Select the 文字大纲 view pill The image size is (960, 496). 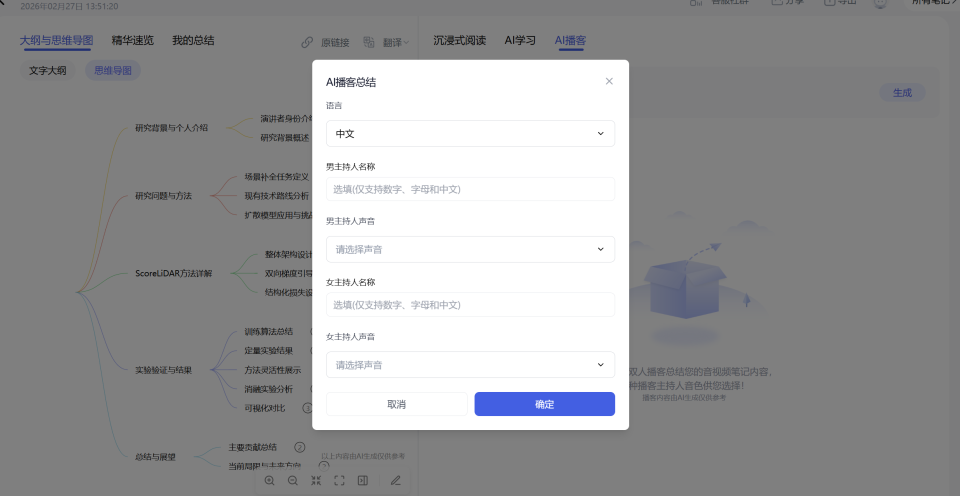(x=48, y=70)
